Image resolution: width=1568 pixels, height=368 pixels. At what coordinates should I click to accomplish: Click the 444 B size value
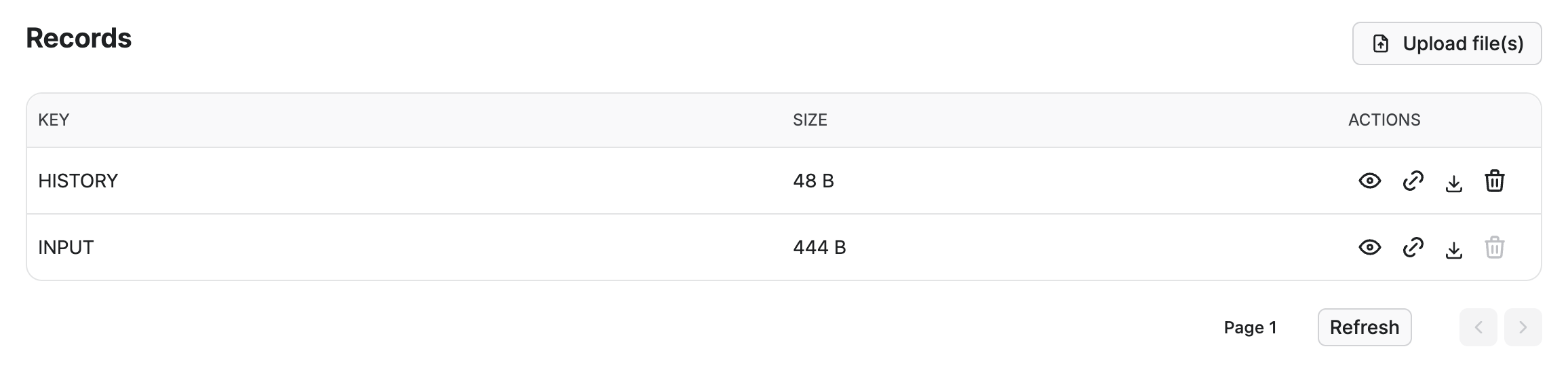(x=819, y=247)
